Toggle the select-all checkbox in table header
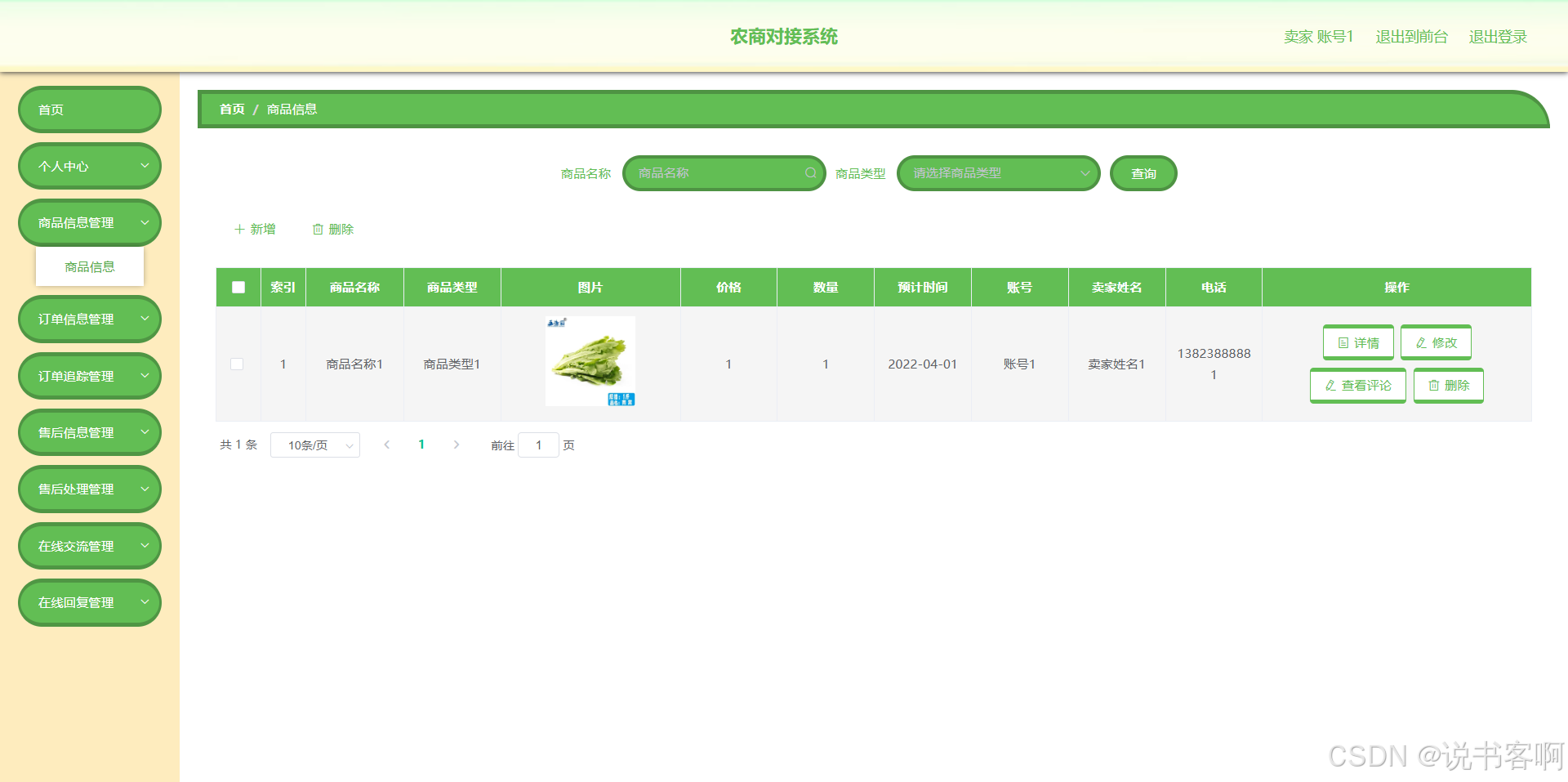Screen dimensions: 1568x782 click(238, 288)
